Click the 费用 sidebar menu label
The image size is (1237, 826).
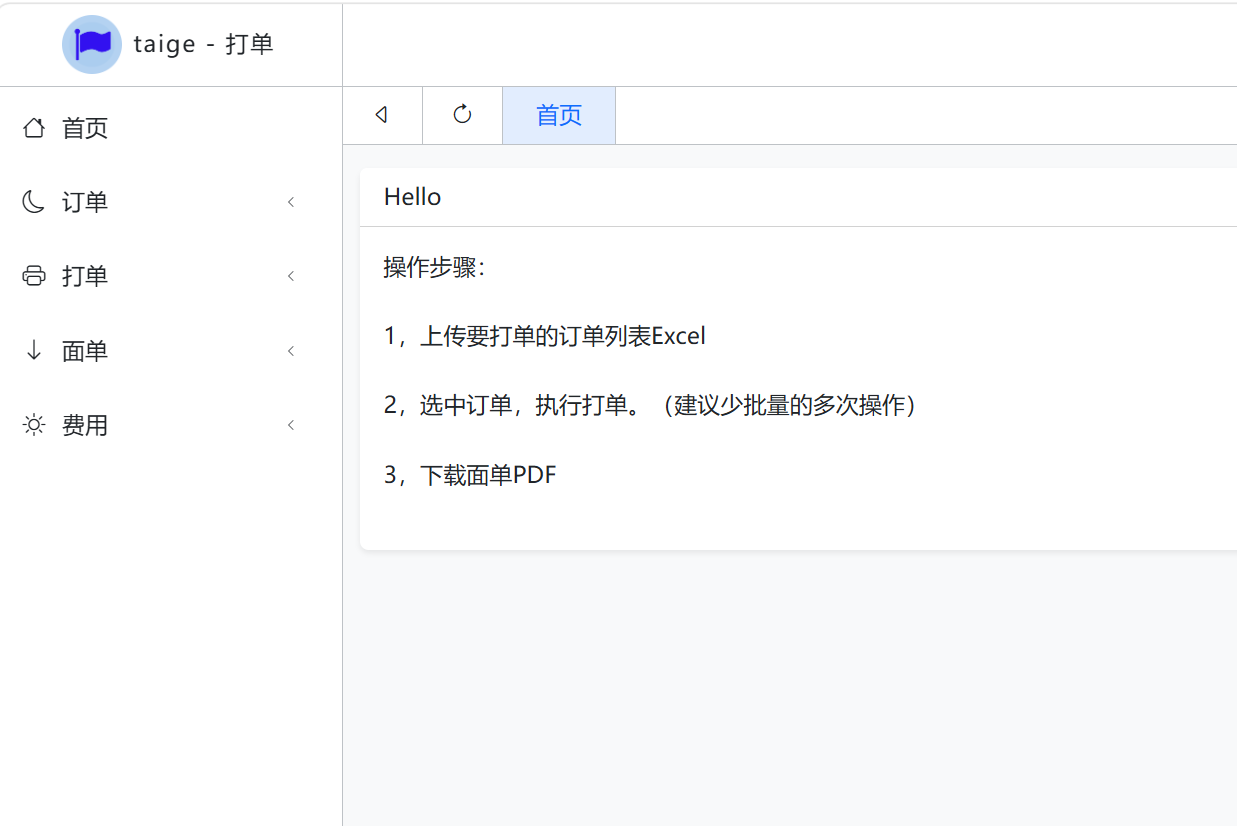85,425
